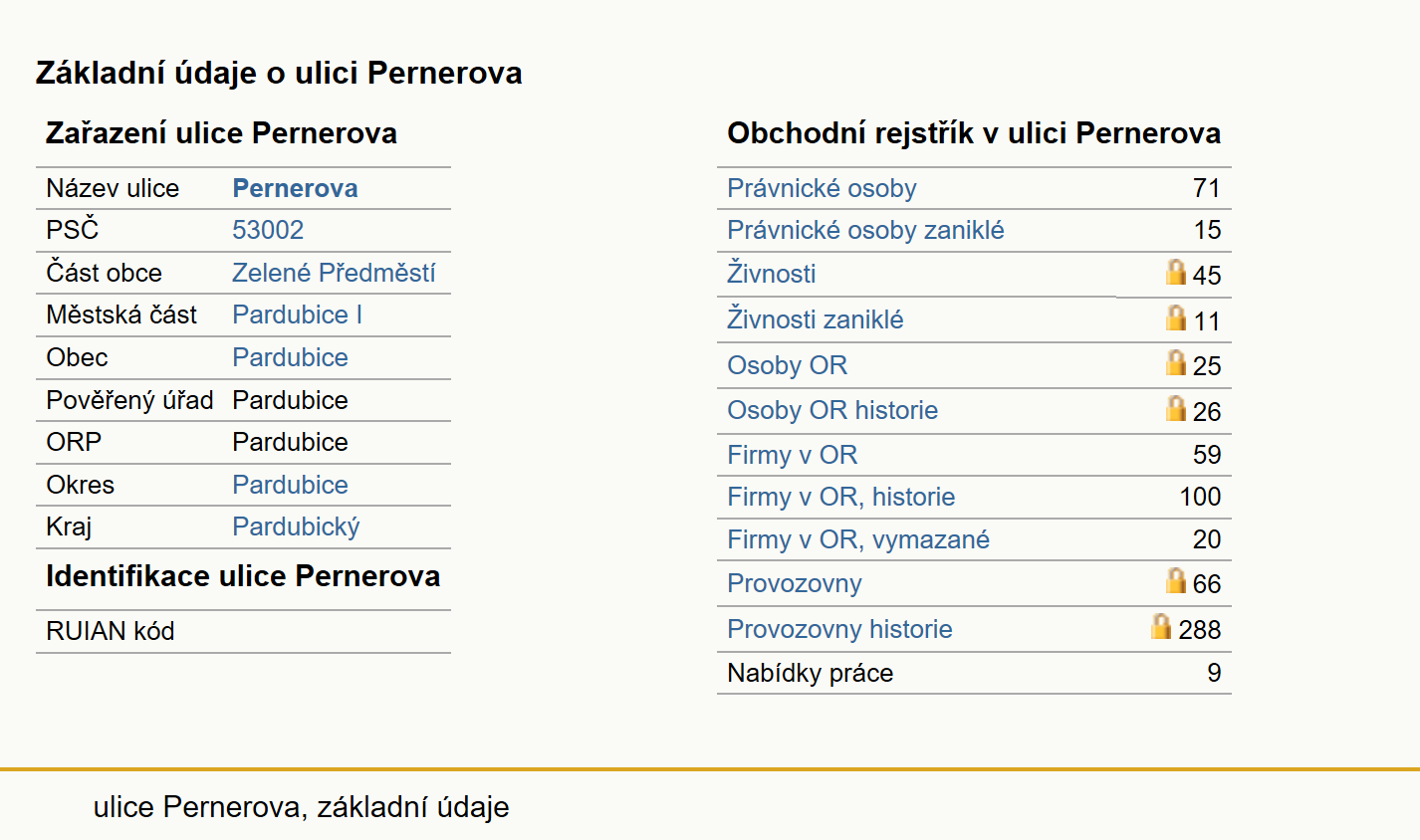Click the lock icon in Živnosti zaniklé row
The width and height of the screenshot is (1420, 840).
[x=1176, y=317]
